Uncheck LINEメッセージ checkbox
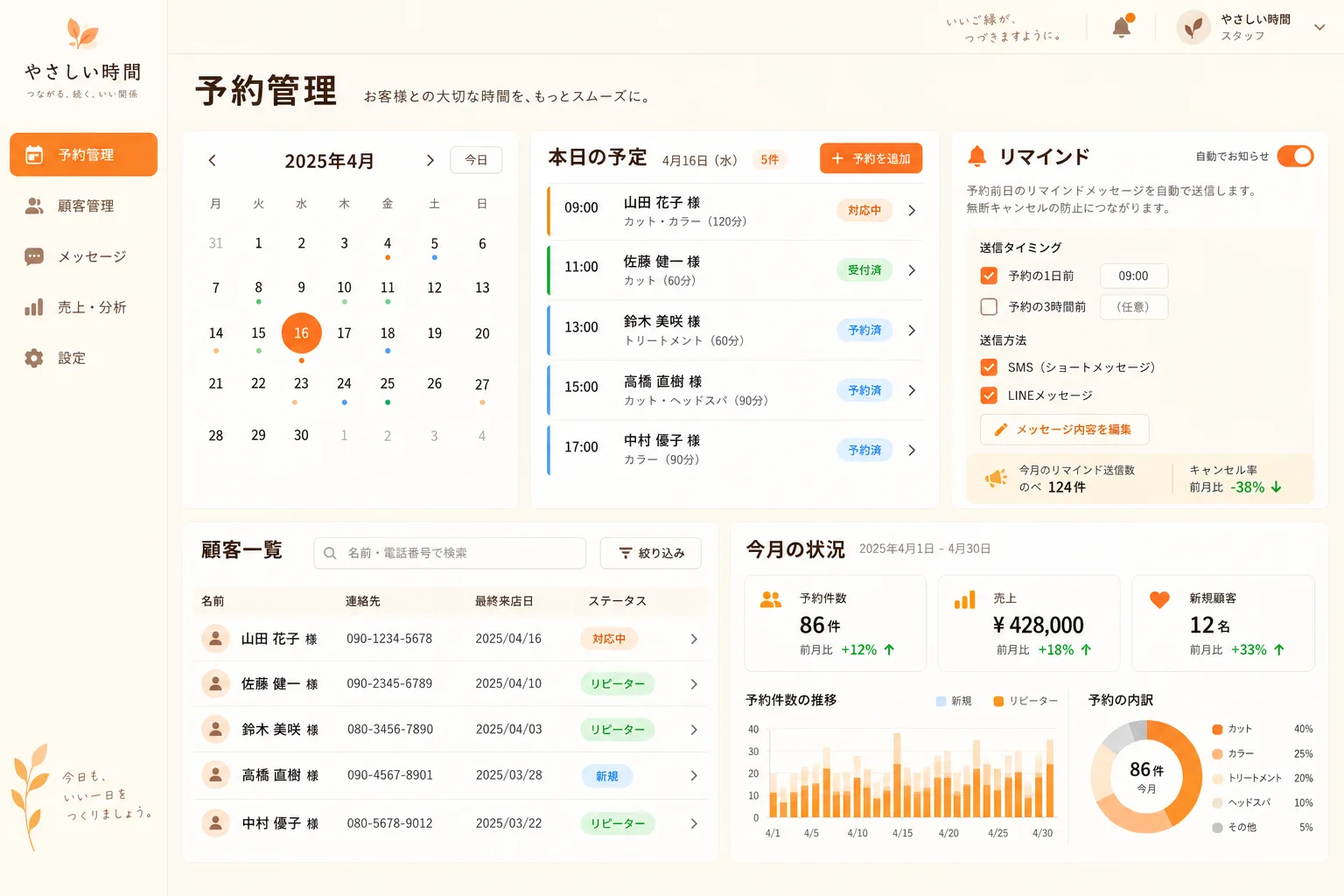 point(989,395)
